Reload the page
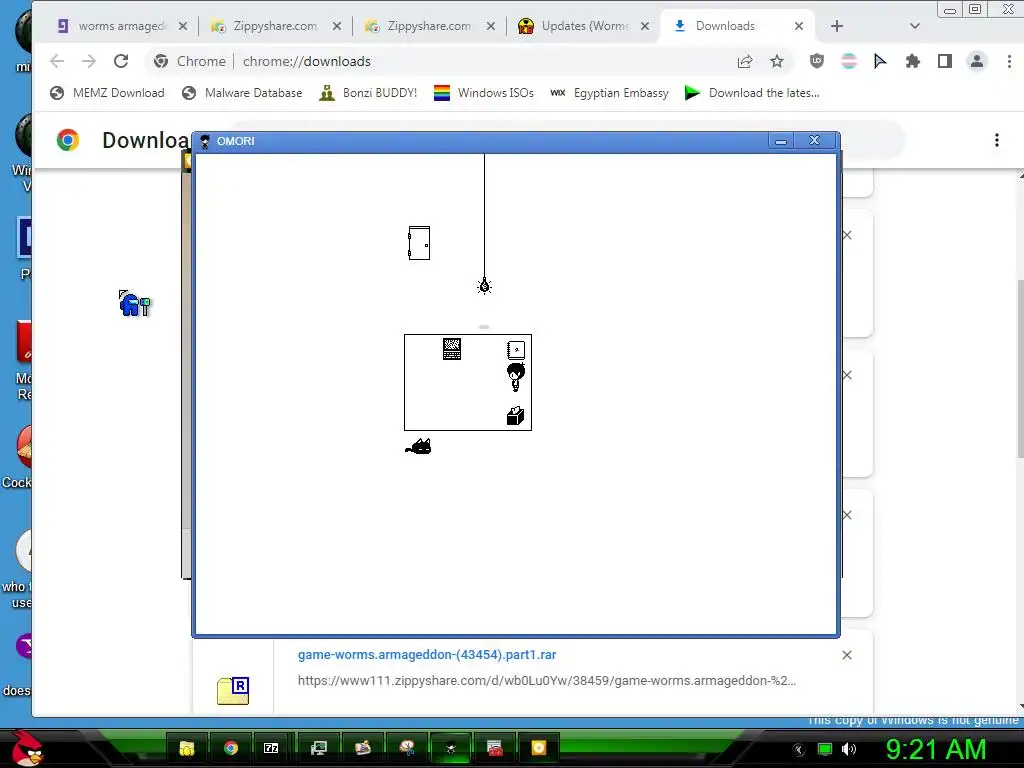The image size is (1024, 768). (x=121, y=61)
